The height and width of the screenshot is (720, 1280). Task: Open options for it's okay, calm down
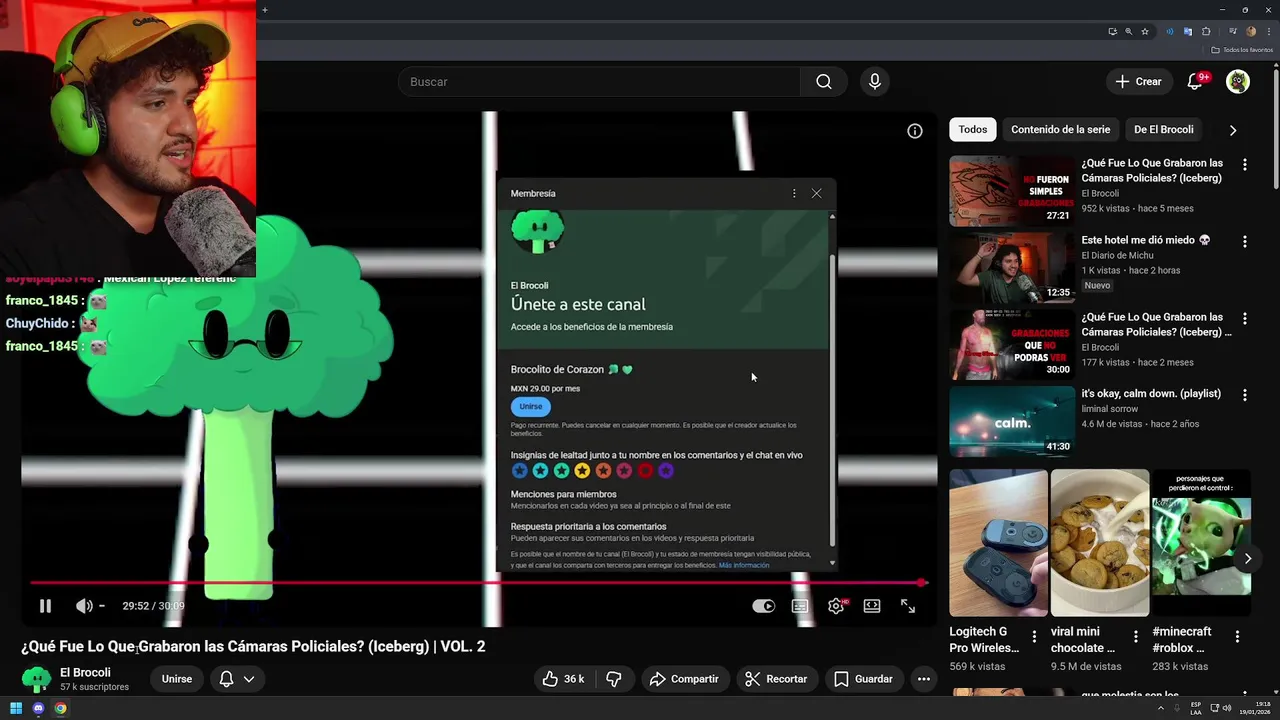[1245, 395]
